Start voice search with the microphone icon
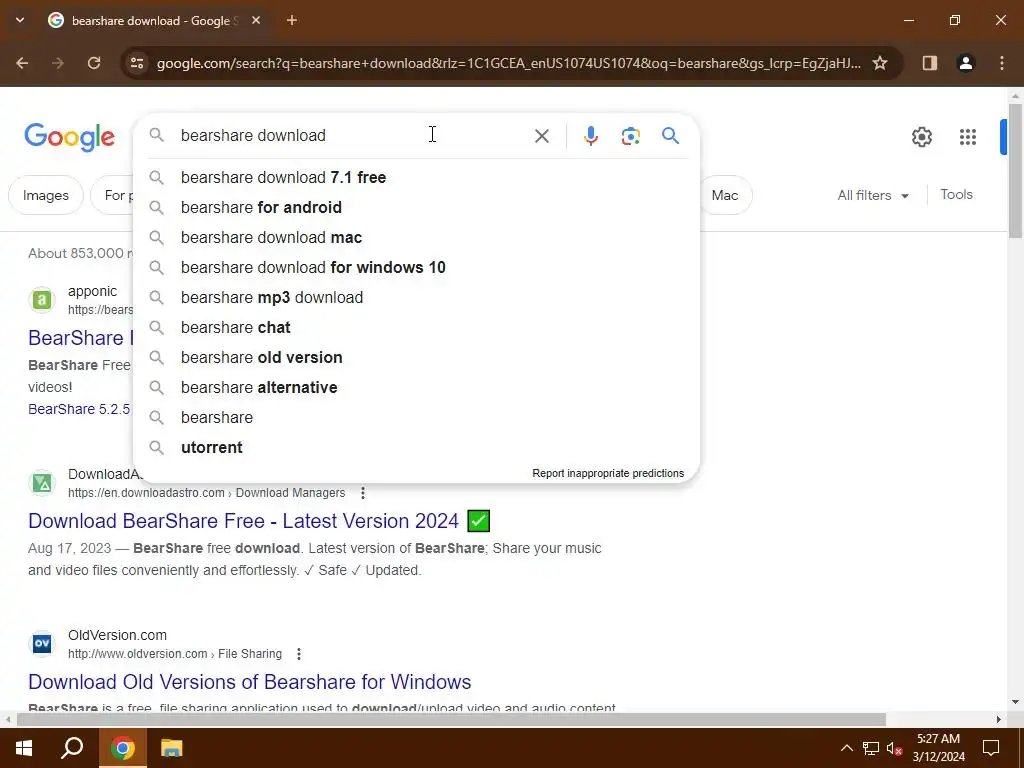 pos(590,136)
